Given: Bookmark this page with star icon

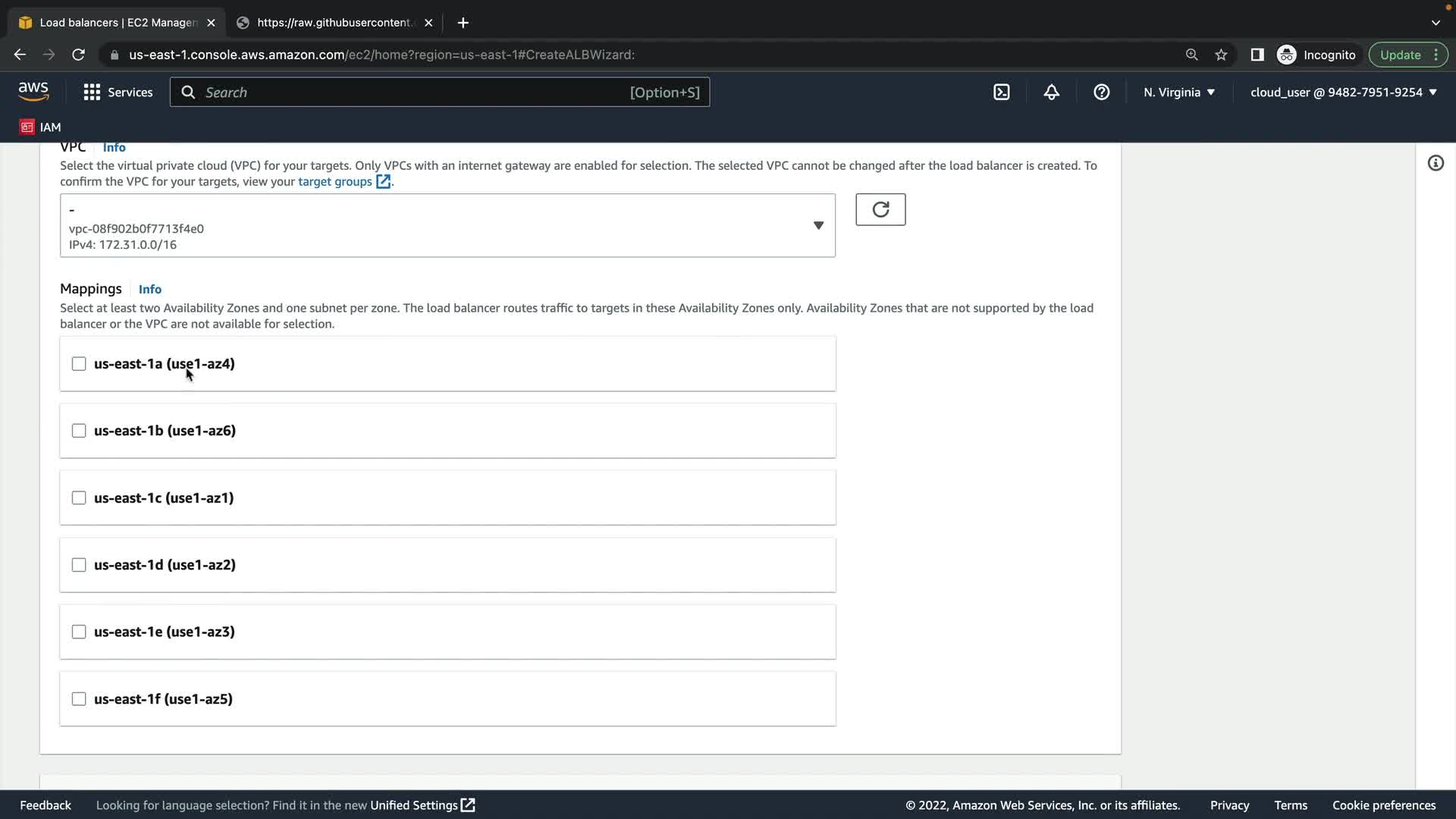Looking at the screenshot, I should pos(1221,55).
